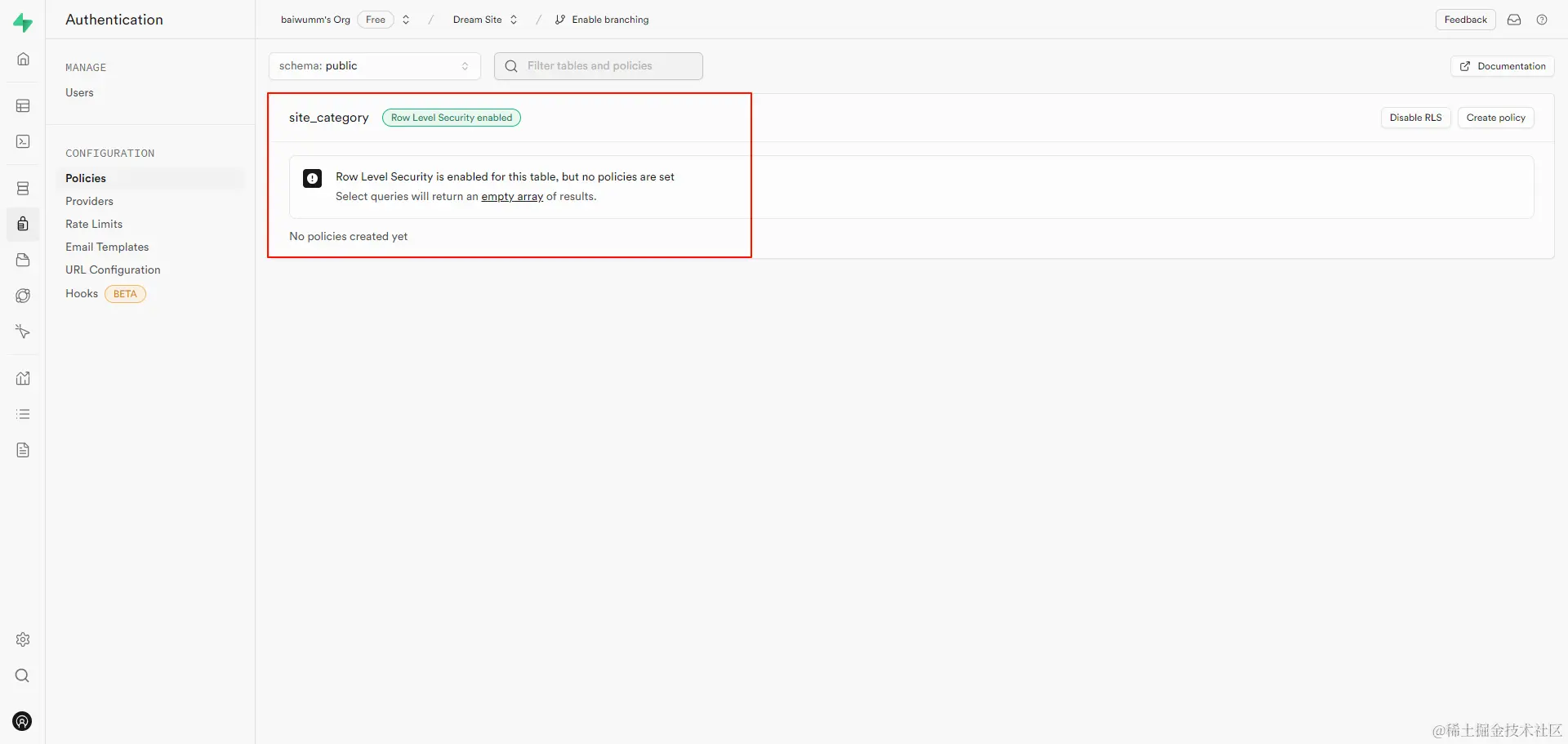
Task: Click Create policy button
Action: [1495, 118]
